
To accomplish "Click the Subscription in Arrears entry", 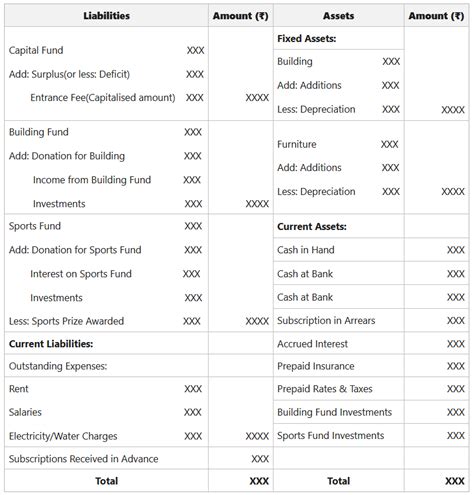I will [x=326, y=321].
